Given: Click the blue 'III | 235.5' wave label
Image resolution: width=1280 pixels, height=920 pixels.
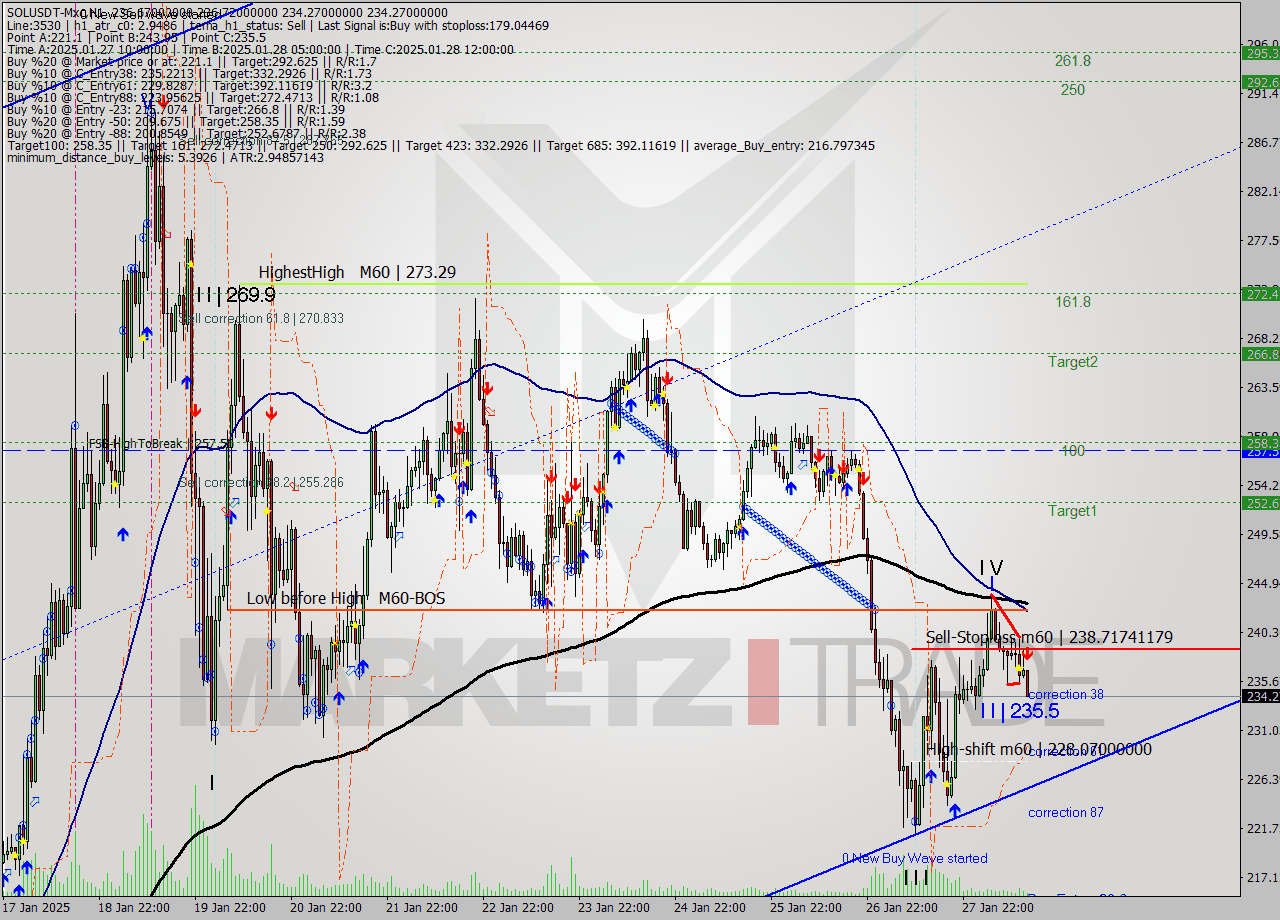Looking at the screenshot, I should 1019,711.
